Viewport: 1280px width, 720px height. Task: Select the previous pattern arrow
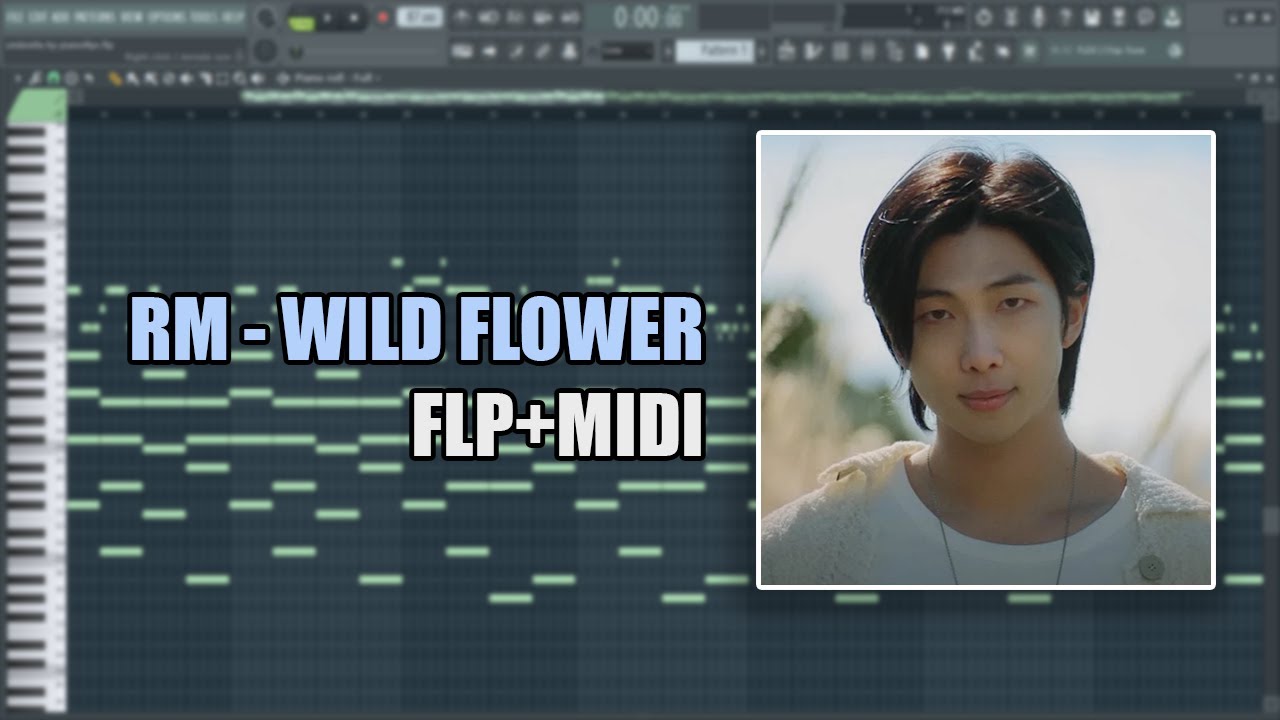(668, 51)
